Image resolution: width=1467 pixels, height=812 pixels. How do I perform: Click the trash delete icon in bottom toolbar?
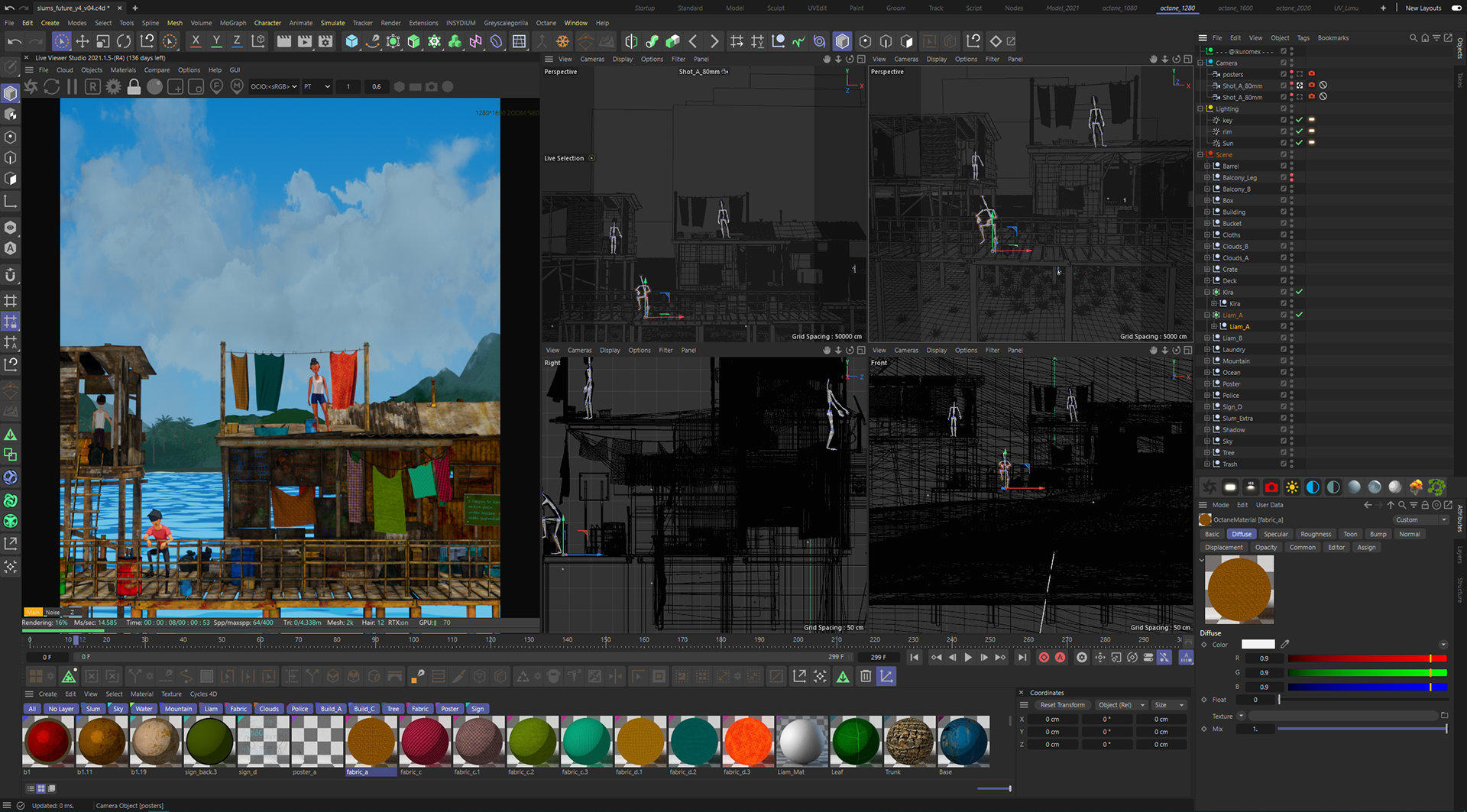pos(865,676)
